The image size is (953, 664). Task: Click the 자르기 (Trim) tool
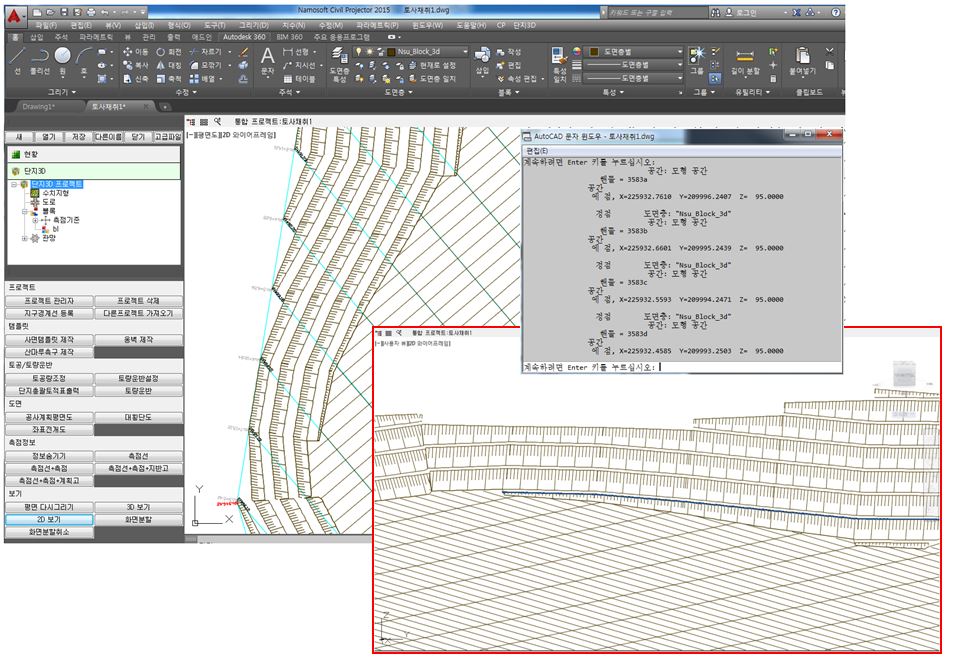point(205,52)
